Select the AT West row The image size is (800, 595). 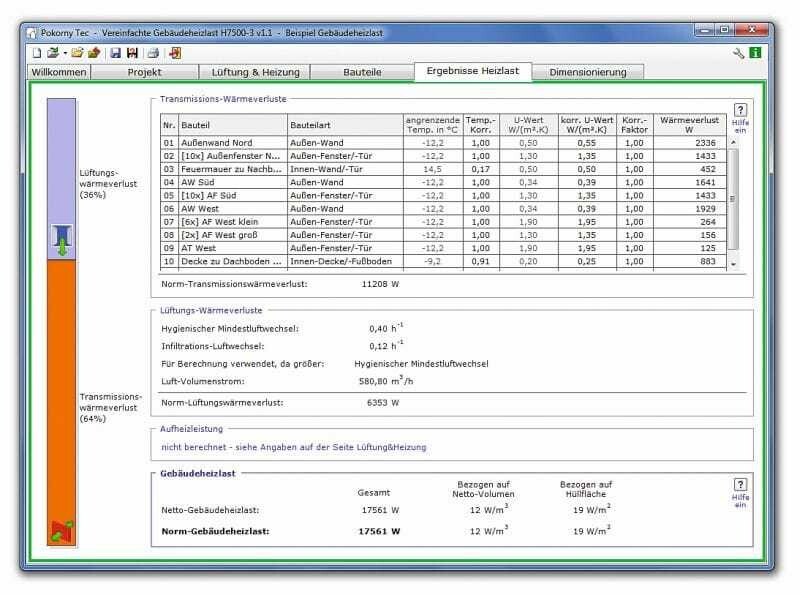click(443, 249)
